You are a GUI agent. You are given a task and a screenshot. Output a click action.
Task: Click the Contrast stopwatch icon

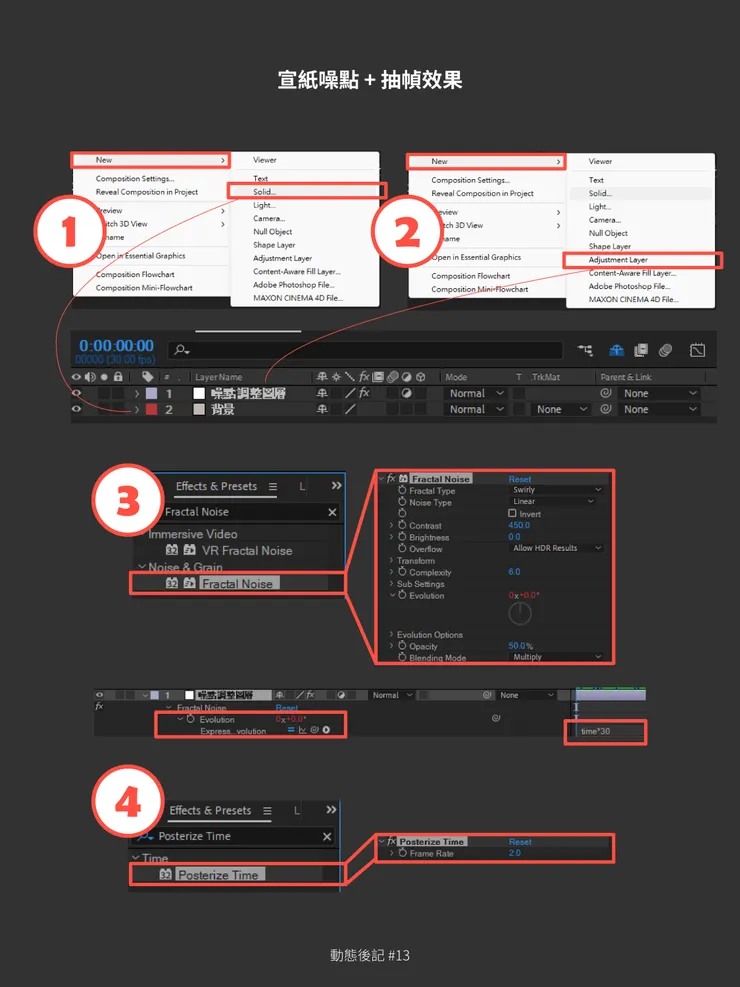coord(402,525)
